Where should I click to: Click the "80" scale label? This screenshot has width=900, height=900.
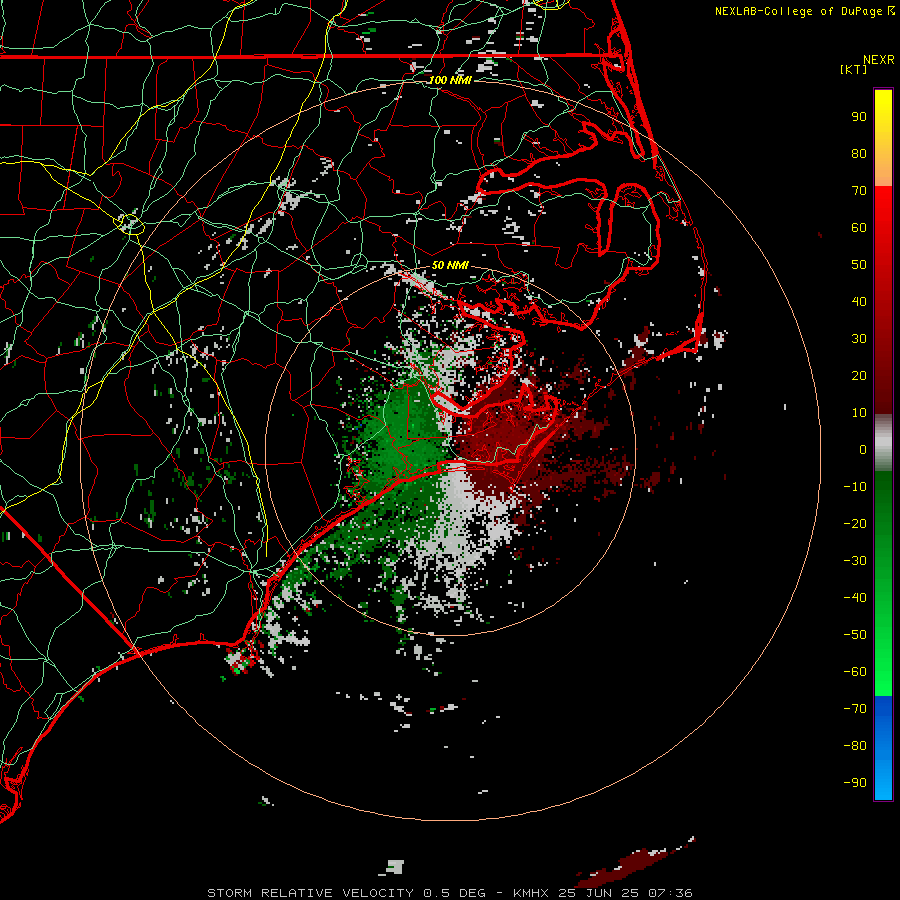coord(859,153)
